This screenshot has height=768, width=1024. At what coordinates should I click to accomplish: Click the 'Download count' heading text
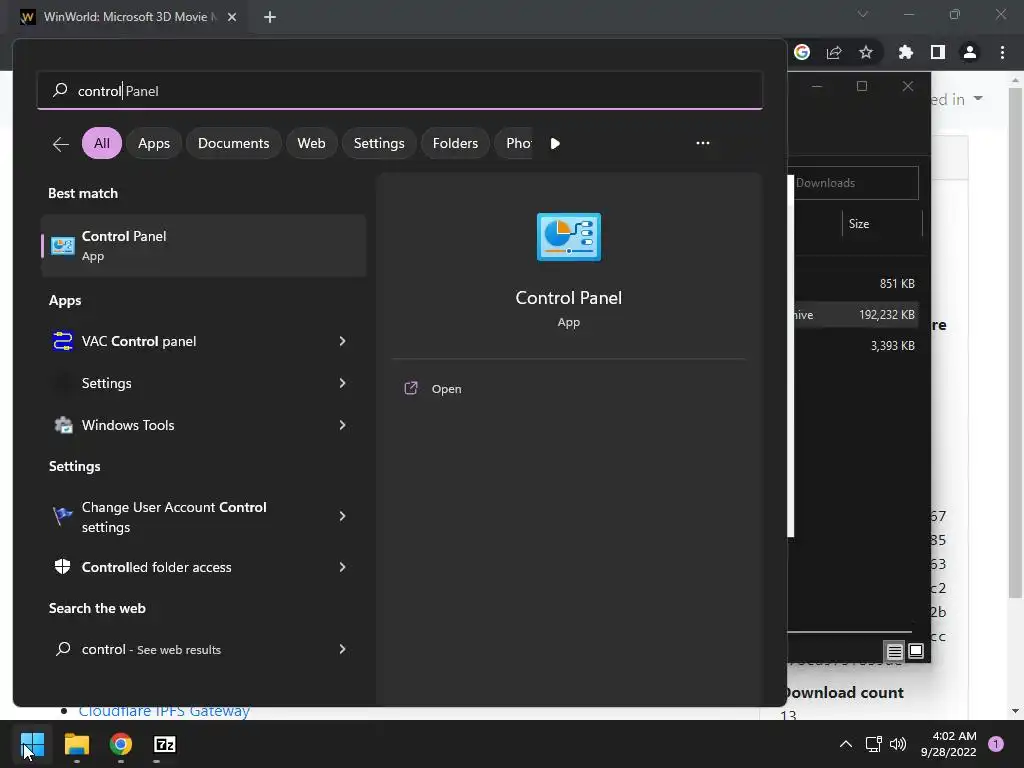[x=845, y=692]
